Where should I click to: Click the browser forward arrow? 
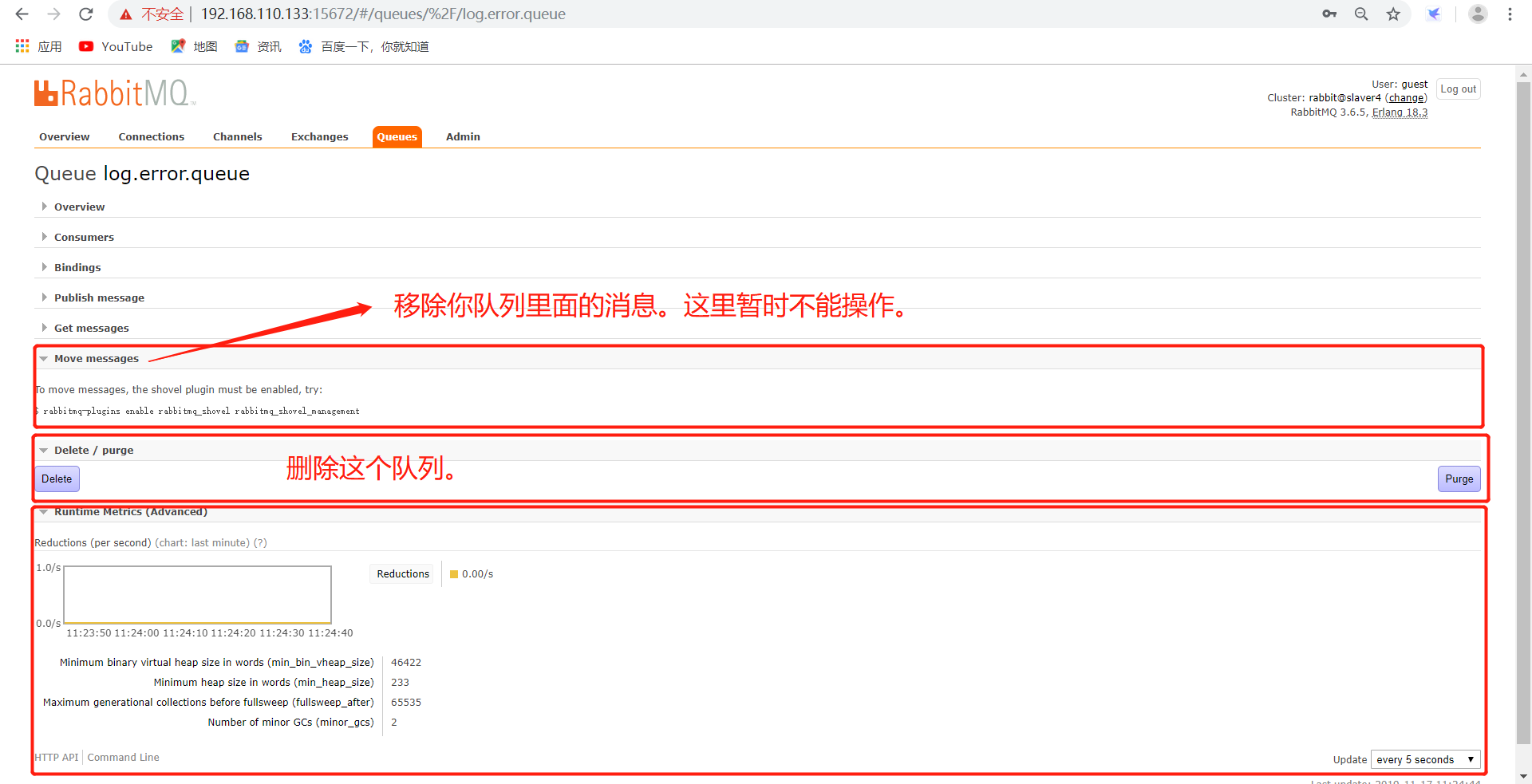coord(53,14)
